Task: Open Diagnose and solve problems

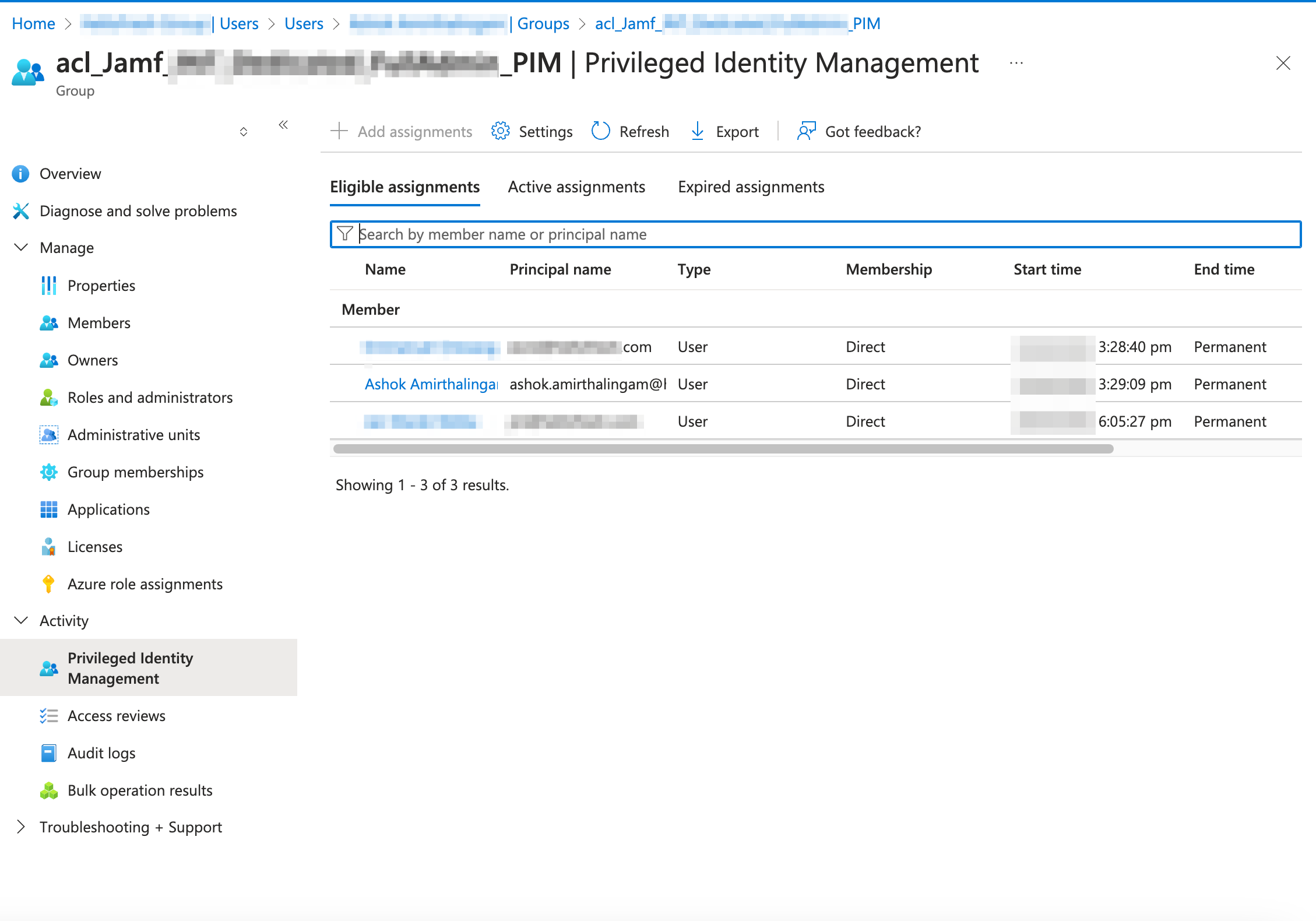Action: pos(138,211)
